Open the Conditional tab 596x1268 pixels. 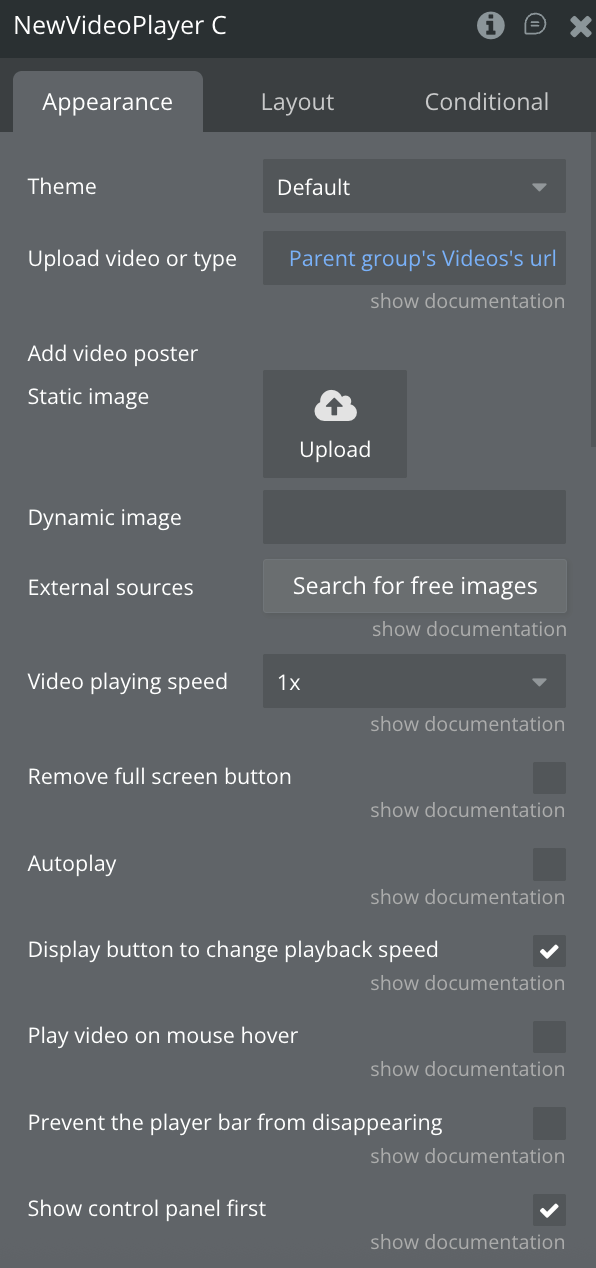486,102
